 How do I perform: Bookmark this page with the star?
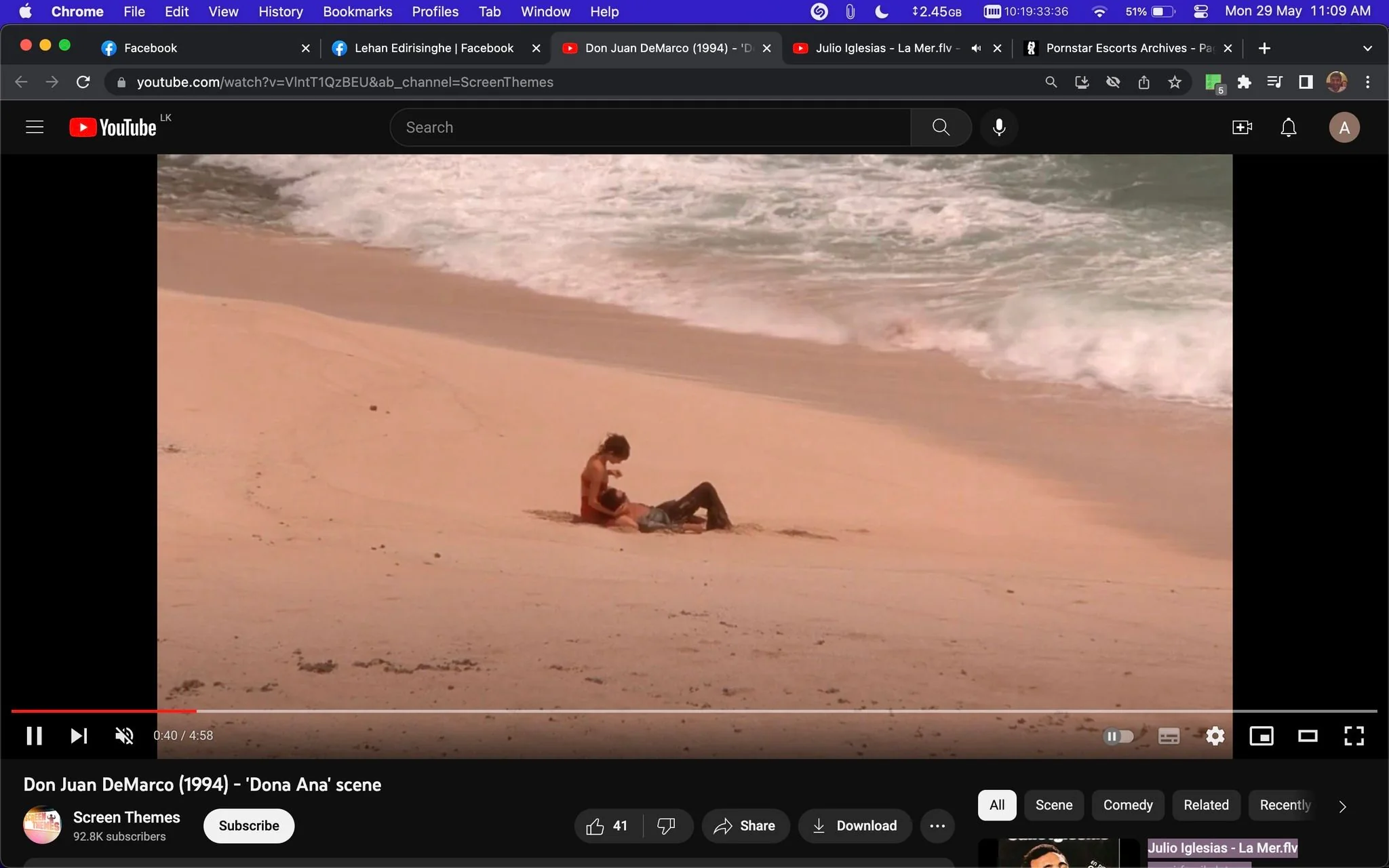coord(1175,82)
